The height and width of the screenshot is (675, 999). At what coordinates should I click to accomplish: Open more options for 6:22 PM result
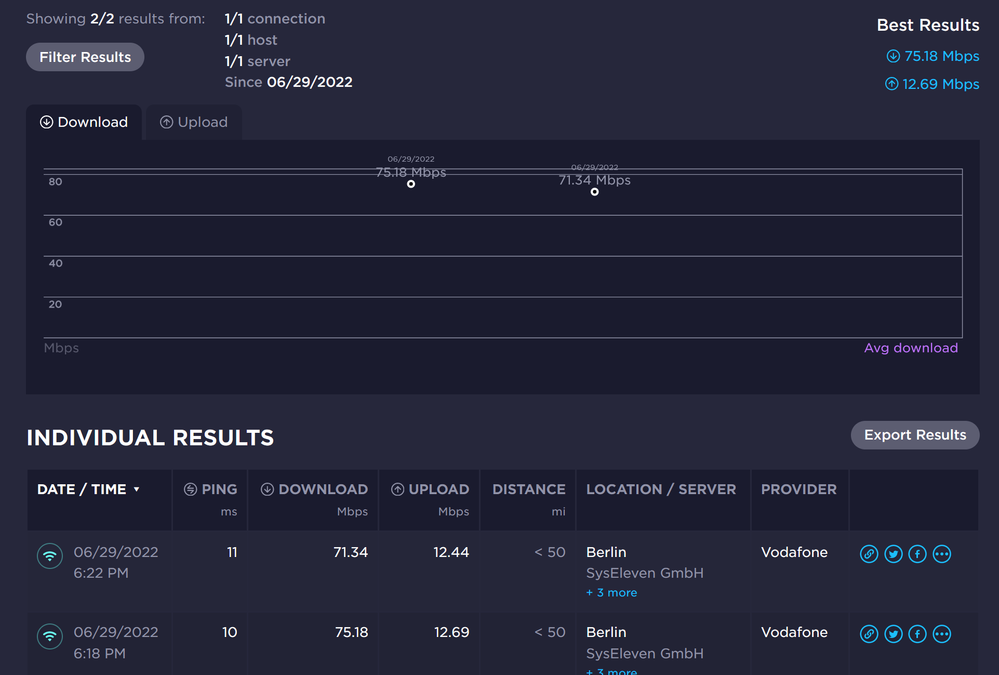(942, 554)
